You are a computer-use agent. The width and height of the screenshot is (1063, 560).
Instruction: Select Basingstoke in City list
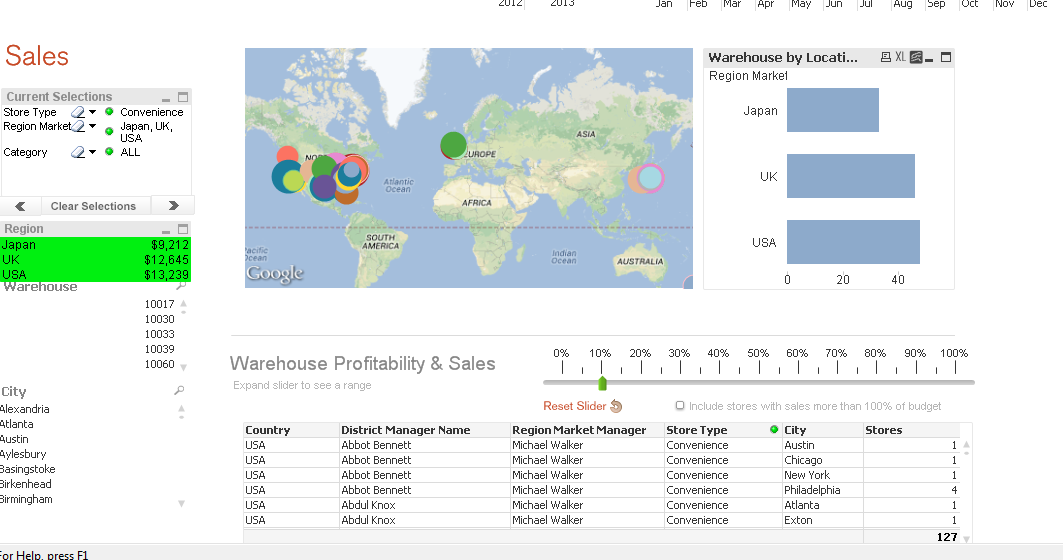coord(27,469)
